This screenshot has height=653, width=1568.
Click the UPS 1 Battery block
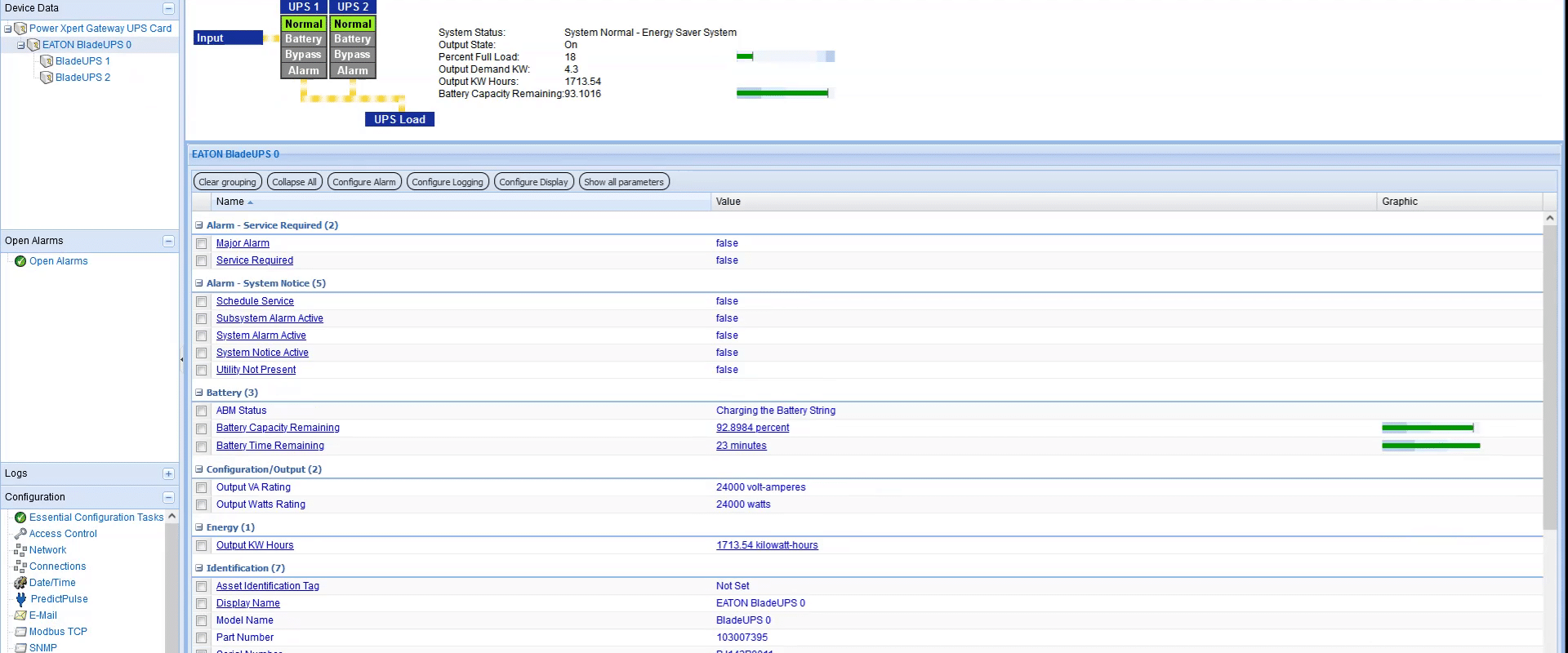click(x=304, y=39)
